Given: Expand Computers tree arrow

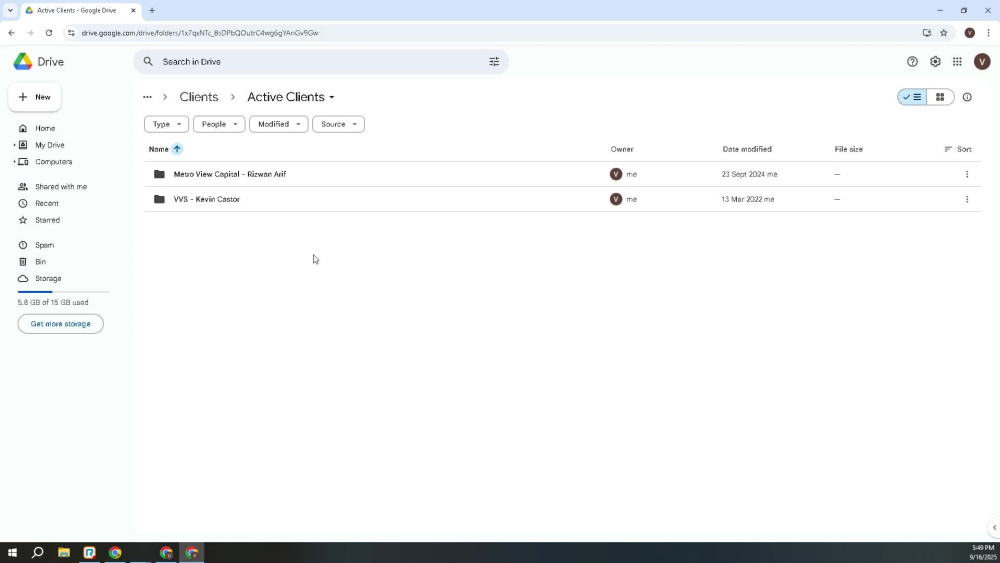Looking at the screenshot, I should pyautogui.click(x=14, y=162).
